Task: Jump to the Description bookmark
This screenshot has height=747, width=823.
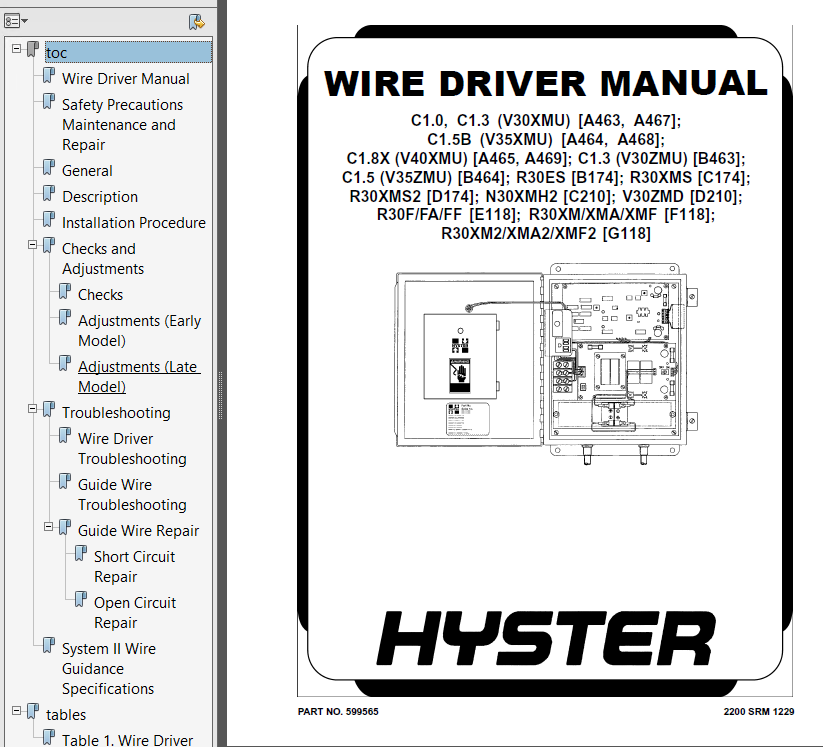Action: tap(100, 197)
